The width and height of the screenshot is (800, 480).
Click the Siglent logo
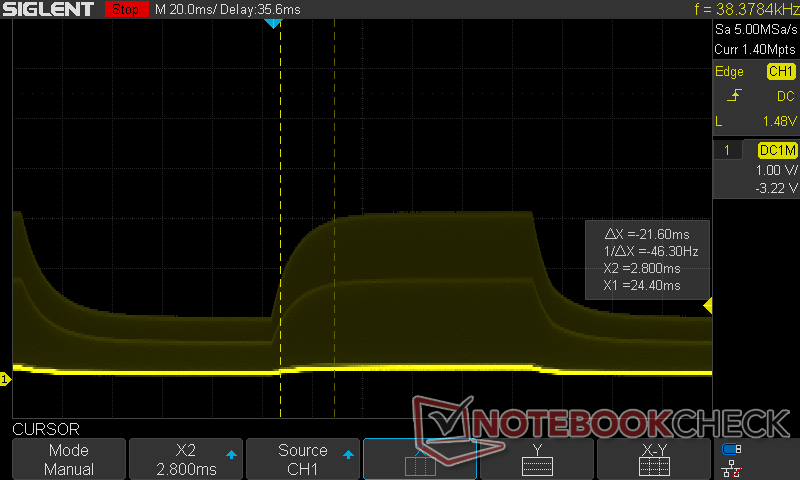coord(48,9)
